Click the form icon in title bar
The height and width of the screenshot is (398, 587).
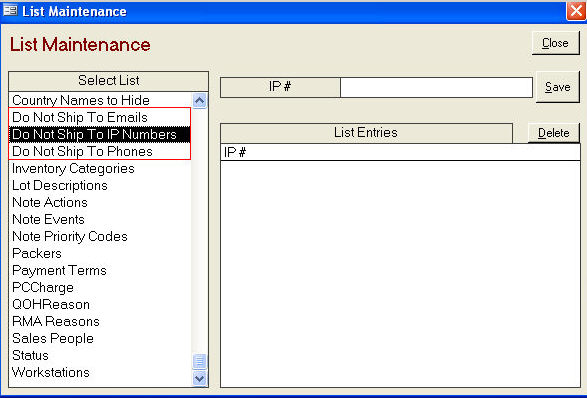(10, 10)
